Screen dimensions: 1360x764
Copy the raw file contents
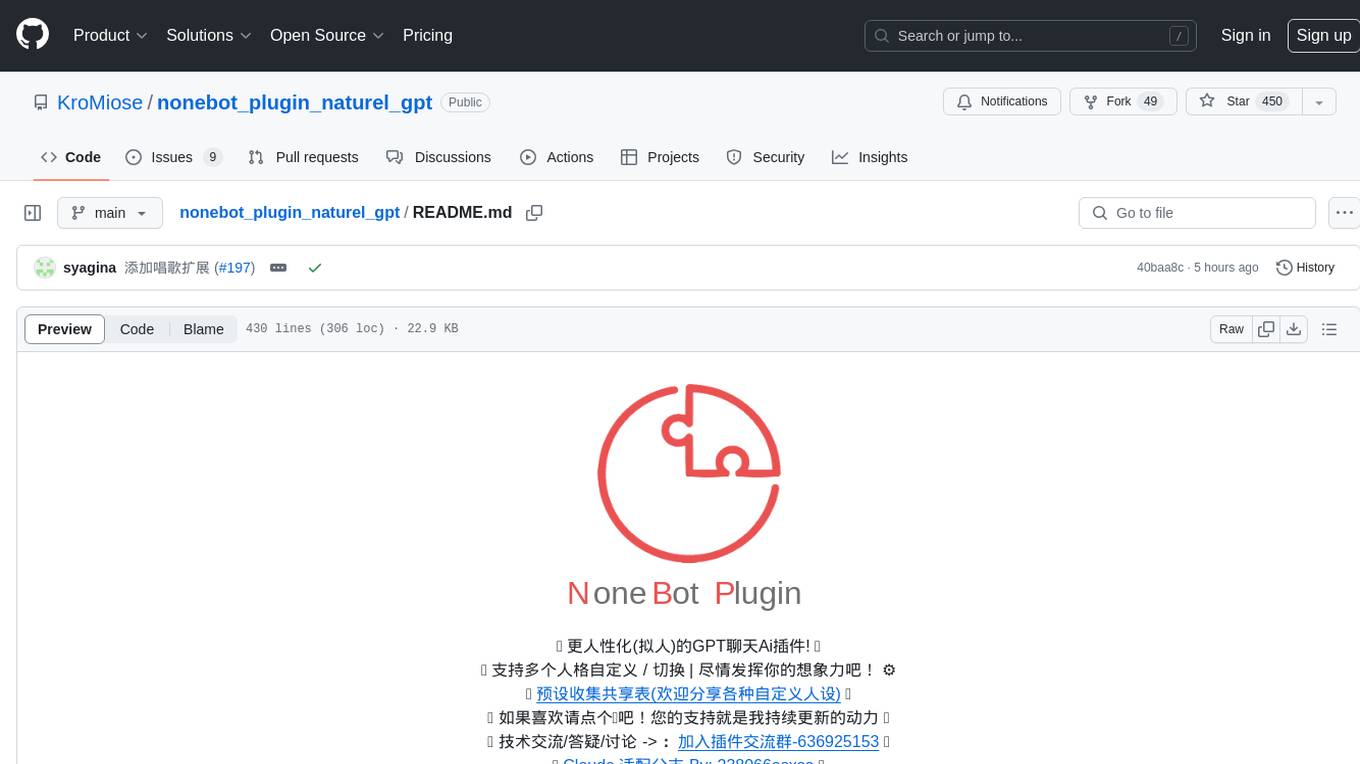1266,329
